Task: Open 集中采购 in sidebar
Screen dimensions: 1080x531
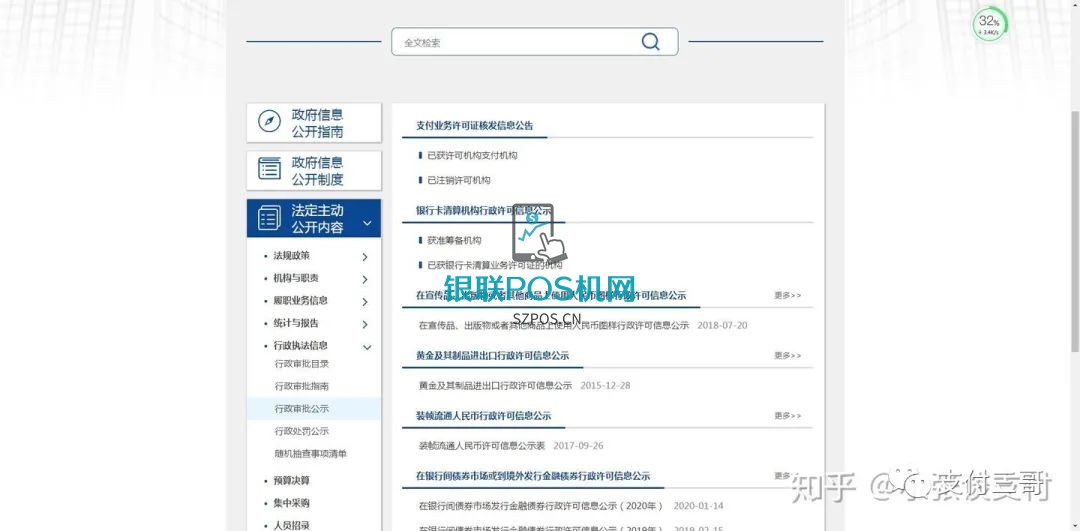Action: coord(291,503)
